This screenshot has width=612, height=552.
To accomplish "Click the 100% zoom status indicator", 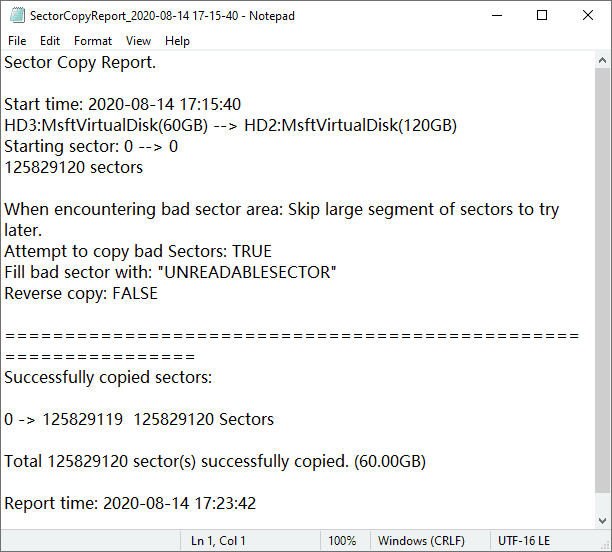I will point(342,541).
